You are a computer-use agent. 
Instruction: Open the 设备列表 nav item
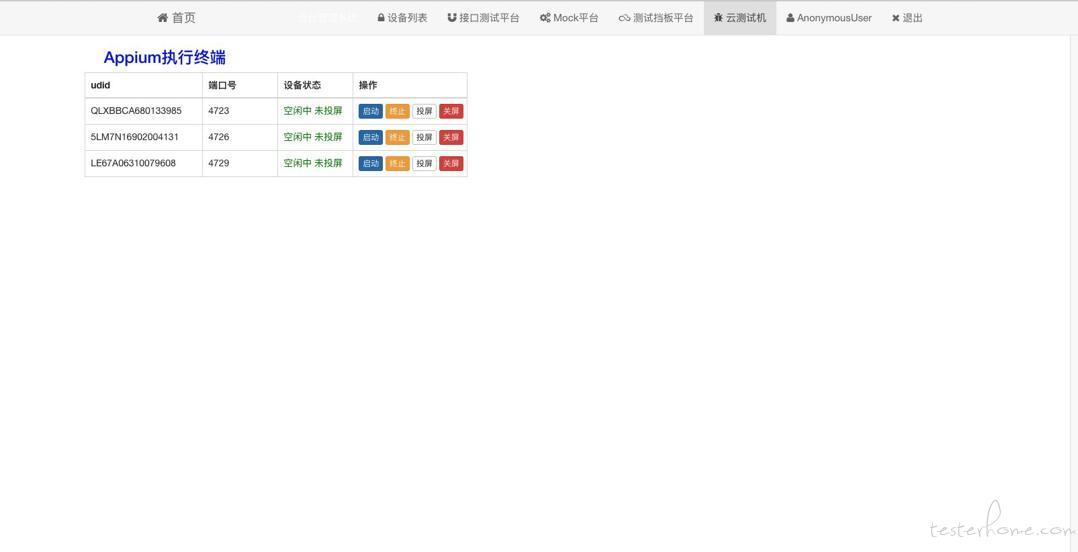pos(402,18)
